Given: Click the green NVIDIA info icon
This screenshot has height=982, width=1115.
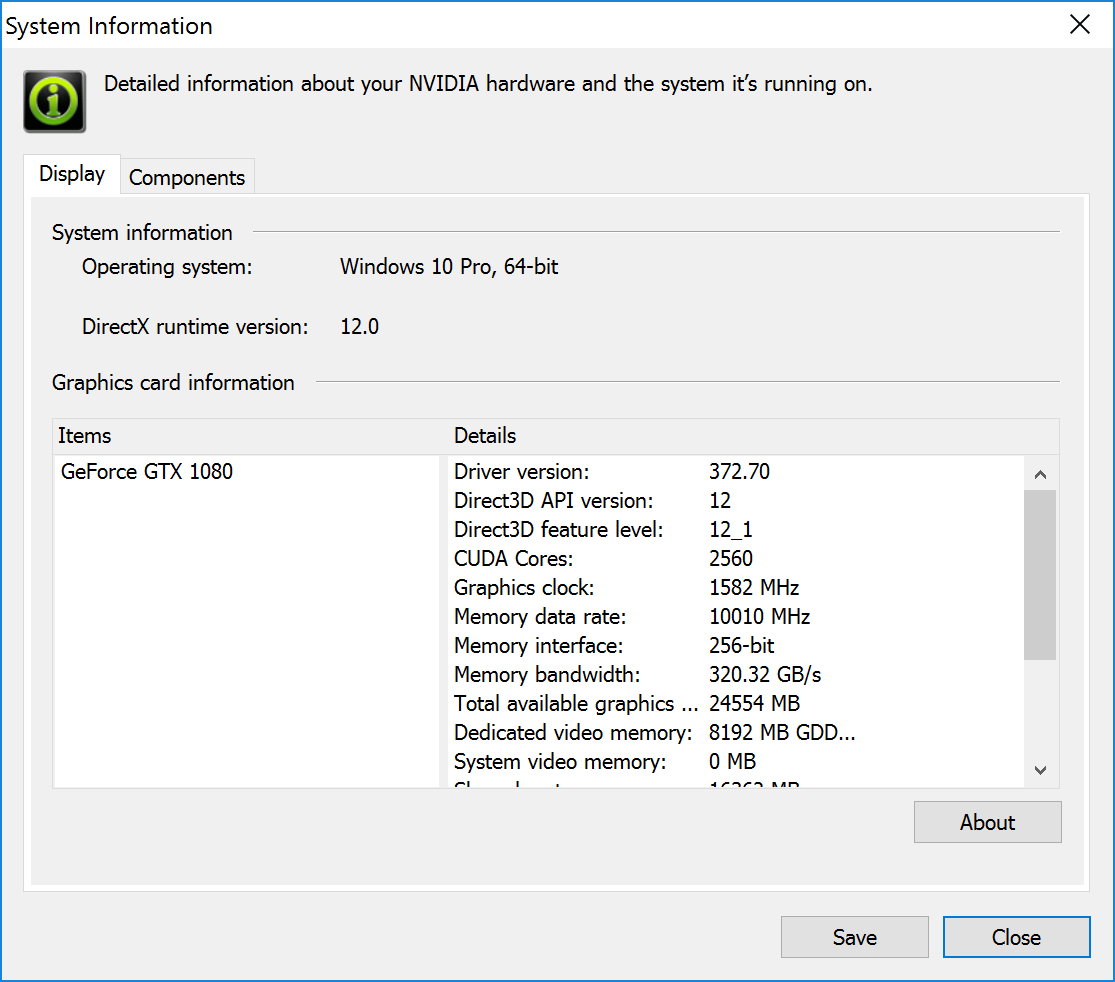Looking at the screenshot, I should (55, 101).
